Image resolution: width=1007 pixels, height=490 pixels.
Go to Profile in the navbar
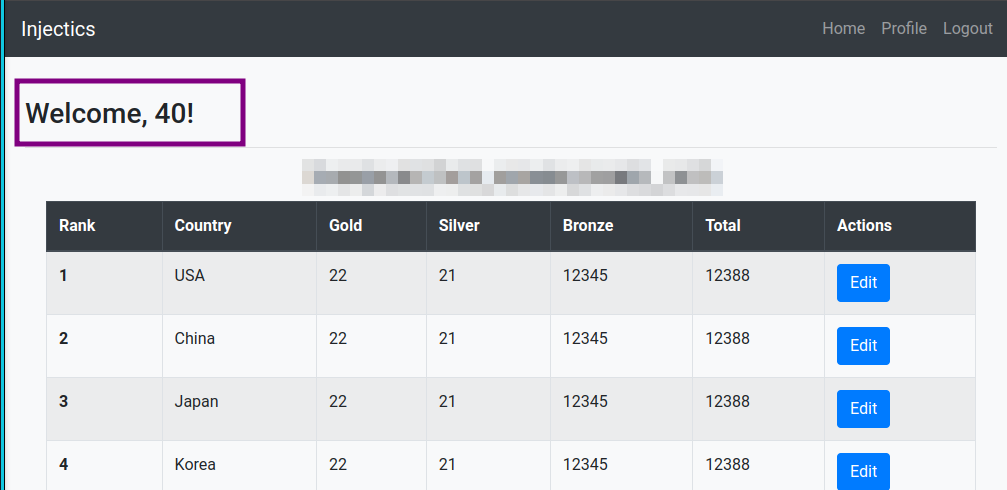(x=903, y=29)
